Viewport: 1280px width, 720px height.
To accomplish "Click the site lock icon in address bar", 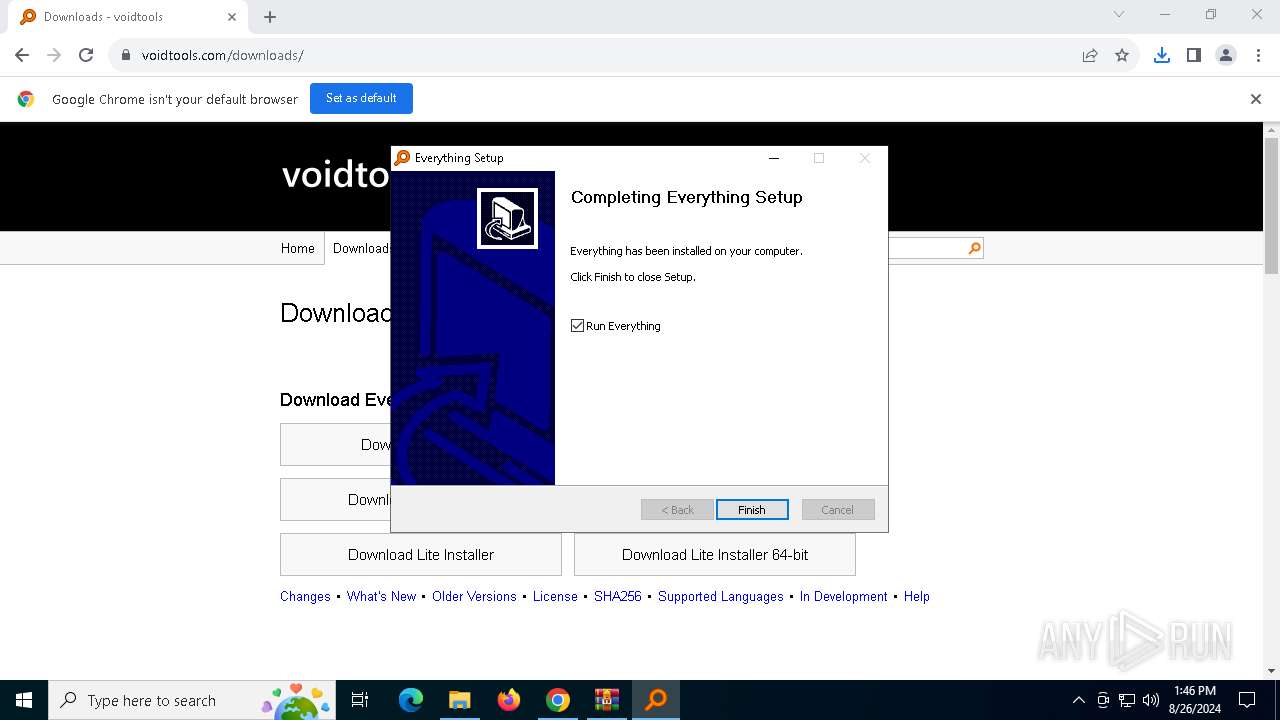I will point(126,55).
